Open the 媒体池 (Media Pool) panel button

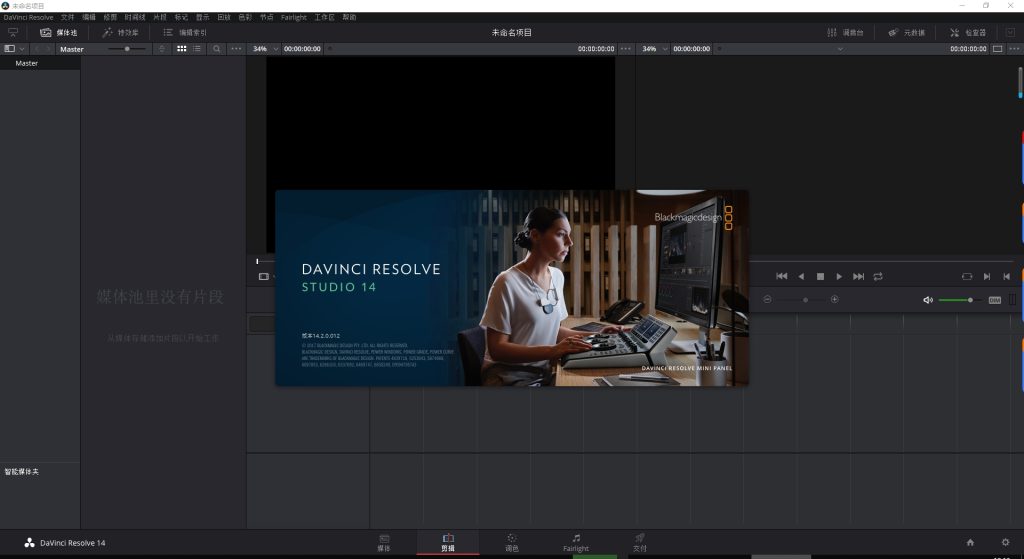(x=59, y=32)
